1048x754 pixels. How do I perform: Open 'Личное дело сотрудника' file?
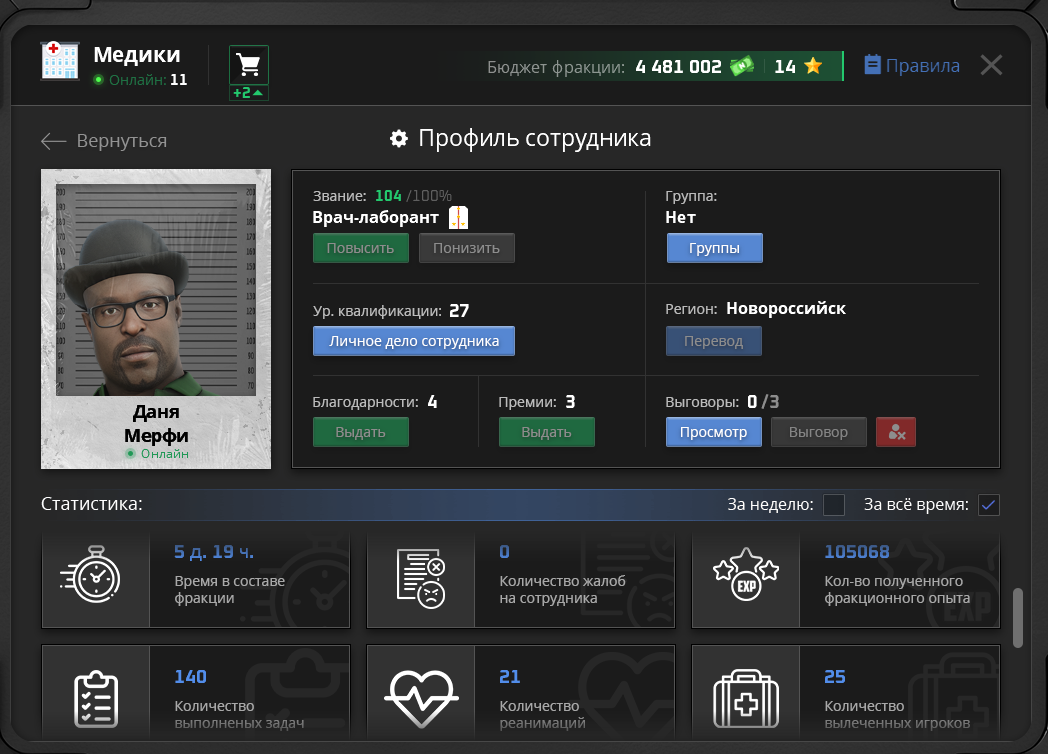413,341
